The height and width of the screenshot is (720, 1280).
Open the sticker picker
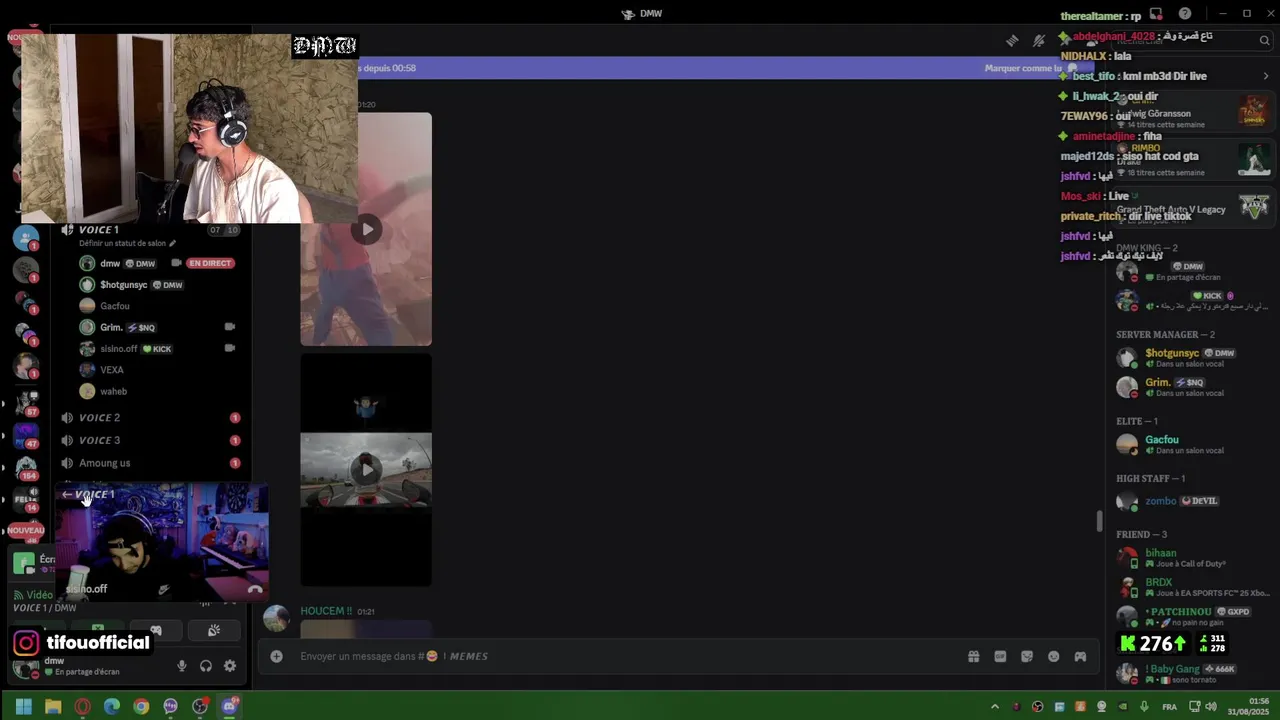1027,656
